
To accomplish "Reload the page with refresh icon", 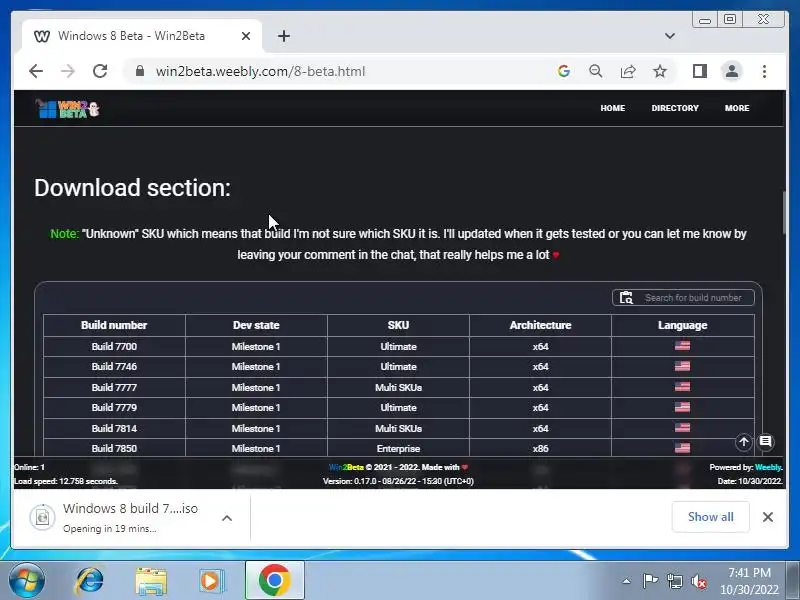I will click(x=100, y=71).
